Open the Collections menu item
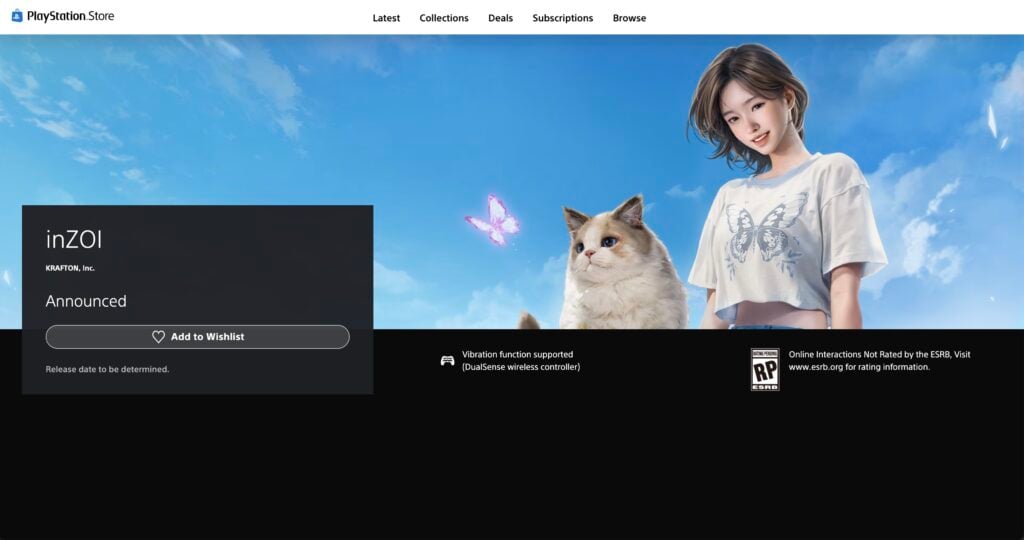1024x540 pixels. click(444, 18)
